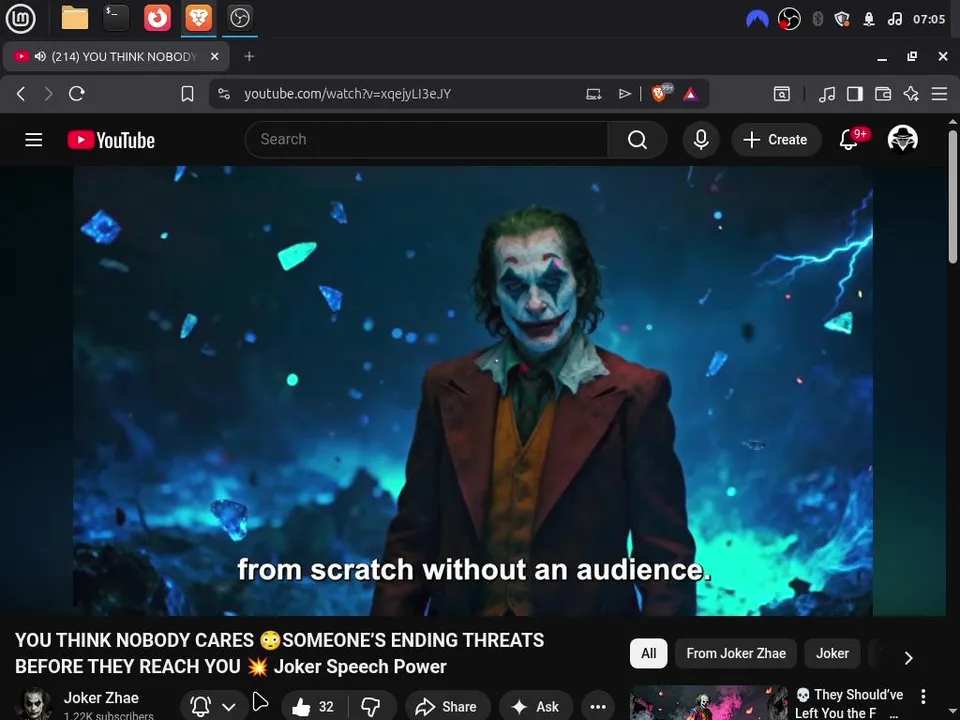Image resolution: width=960 pixels, height=720 pixels.
Task: Select the YOU THINK NOBODY tab
Action: point(116,56)
